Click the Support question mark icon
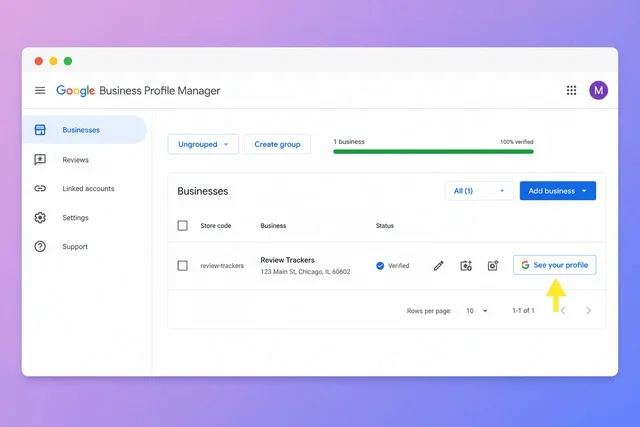640x427 pixels. [40, 247]
